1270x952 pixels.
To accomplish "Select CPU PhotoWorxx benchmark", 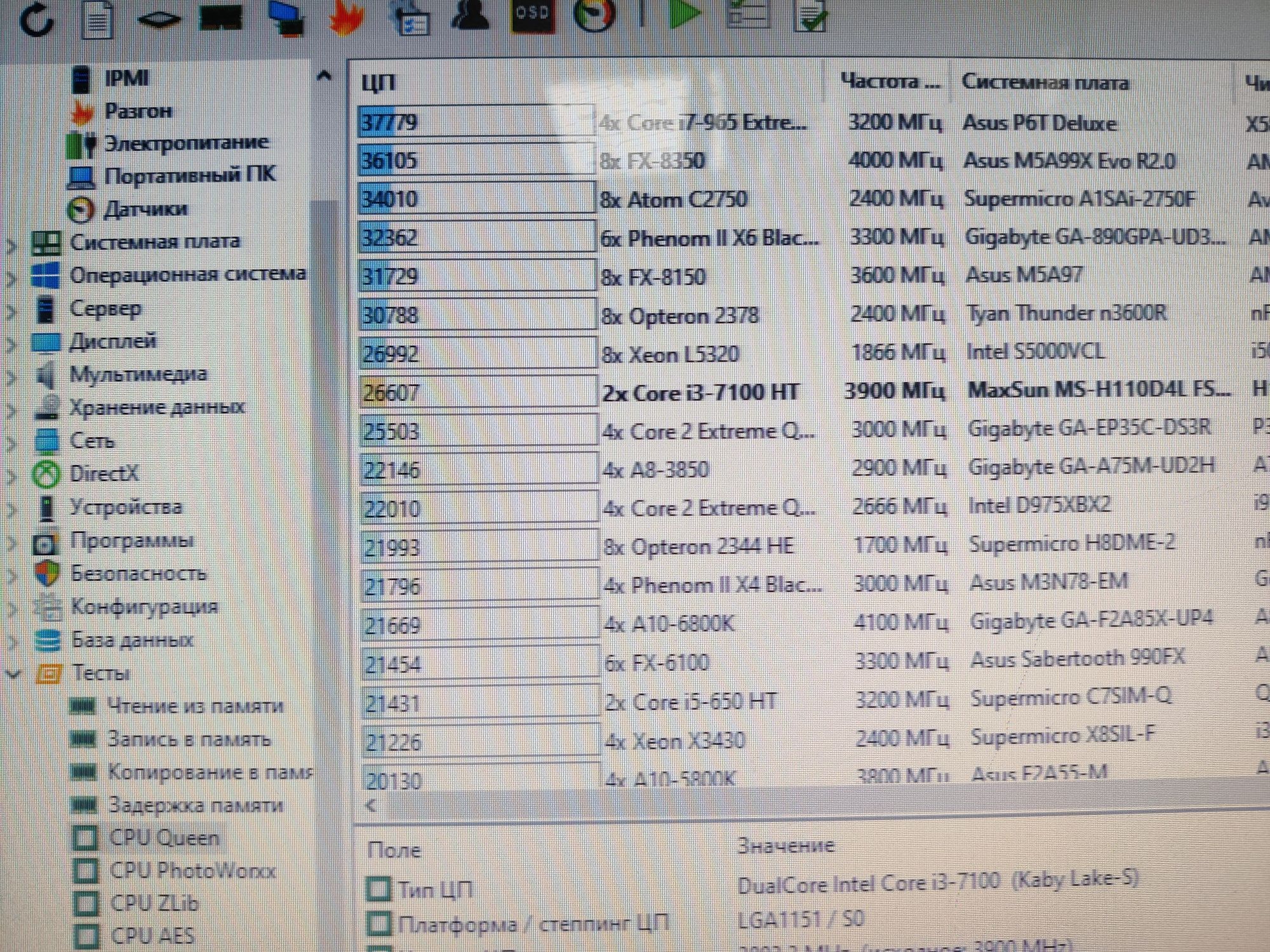I will click(x=192, y=871).
